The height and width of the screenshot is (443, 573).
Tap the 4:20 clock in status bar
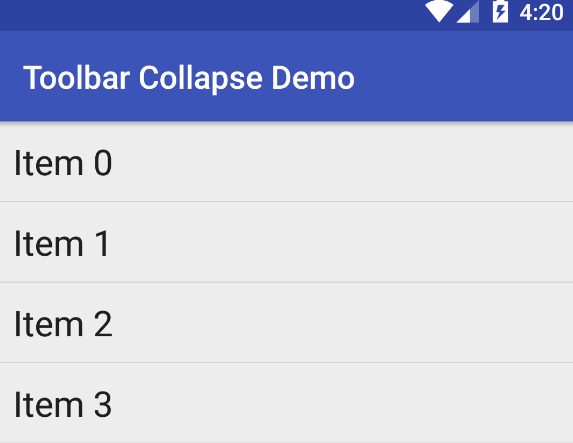[541, 12]
